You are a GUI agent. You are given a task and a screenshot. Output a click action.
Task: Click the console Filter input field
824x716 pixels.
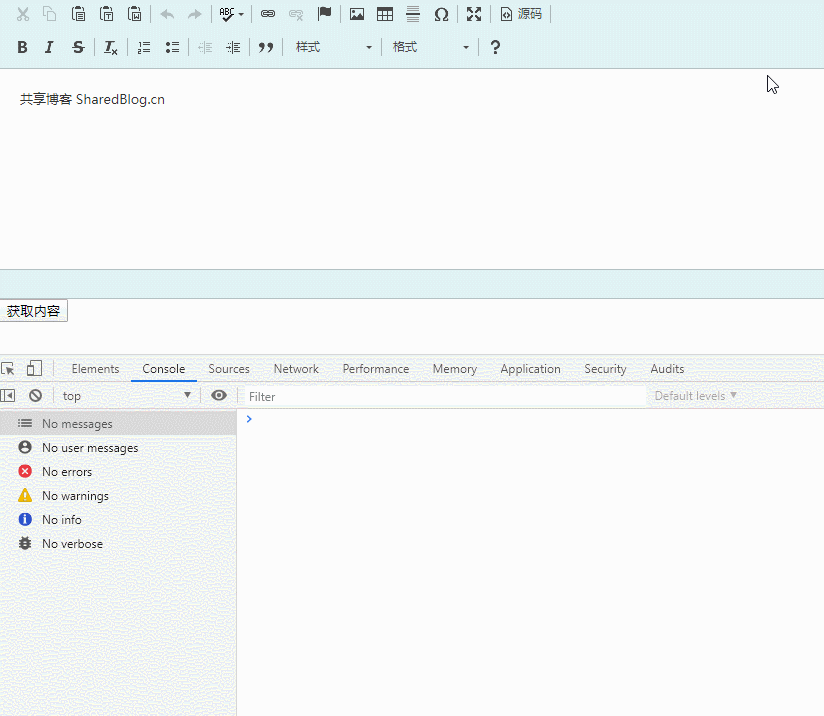(445, 396)
